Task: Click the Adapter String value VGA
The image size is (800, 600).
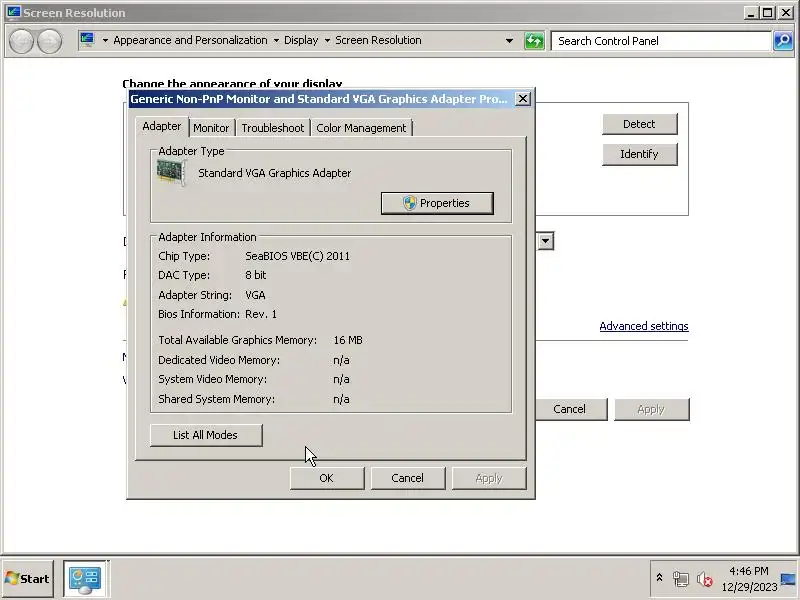Action: (x=255, y=295)
